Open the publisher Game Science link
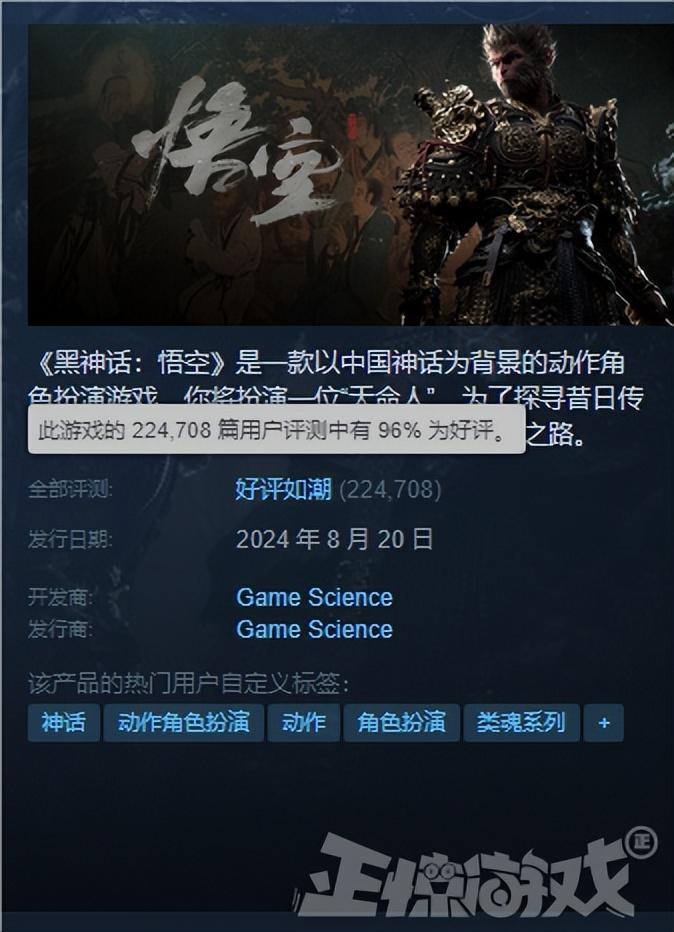Image resolution: width=674 pixels, height=932 pixels. pyautogui.click(x=314, y=629)
